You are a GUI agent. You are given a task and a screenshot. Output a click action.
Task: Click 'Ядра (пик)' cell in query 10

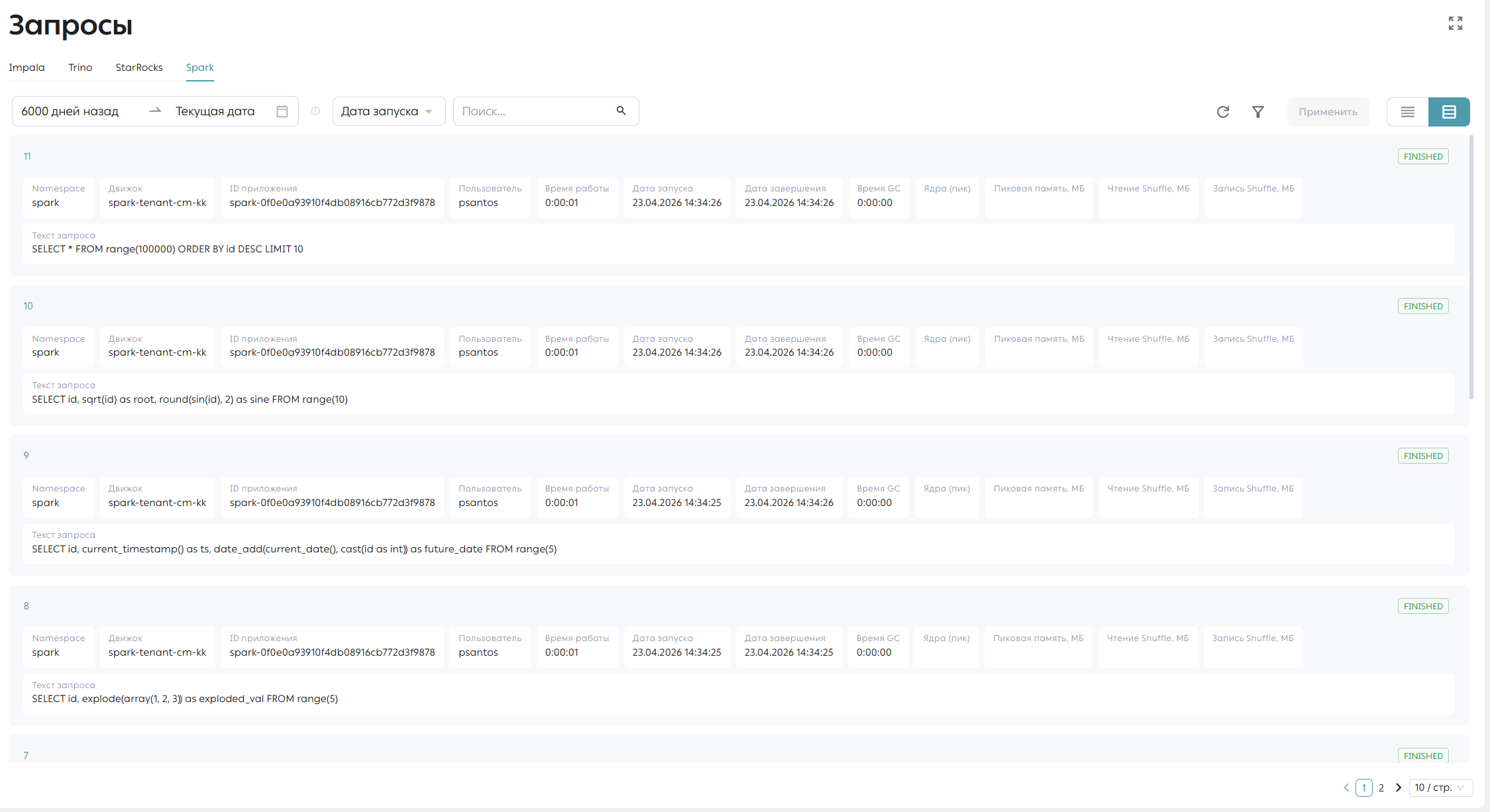[x=947, y=346]
